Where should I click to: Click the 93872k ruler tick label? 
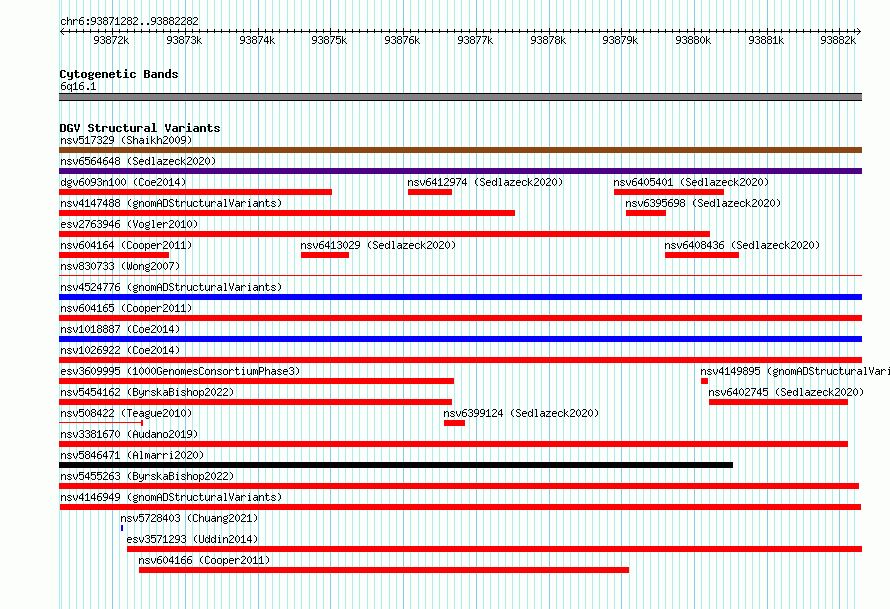coord(111,40)
